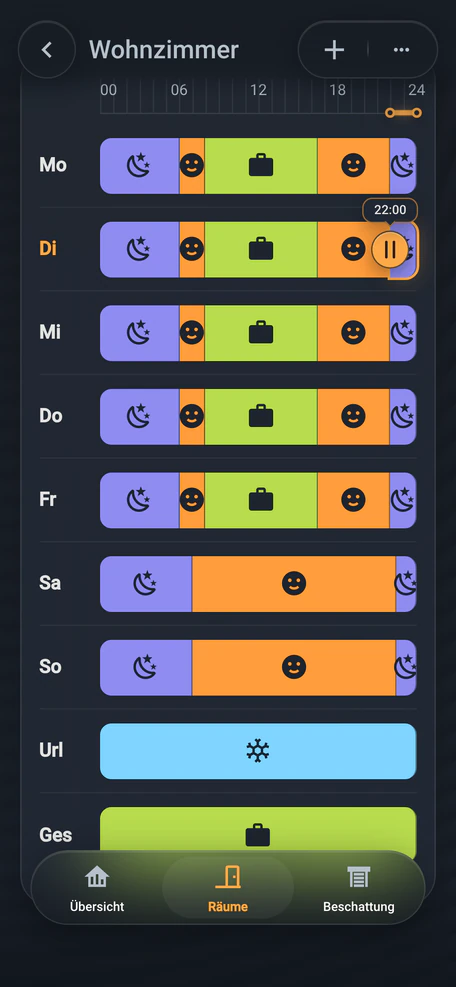The width and height of the screenshot is (456, 987).
Task: Select the So day label
Action: coord(50,667)
